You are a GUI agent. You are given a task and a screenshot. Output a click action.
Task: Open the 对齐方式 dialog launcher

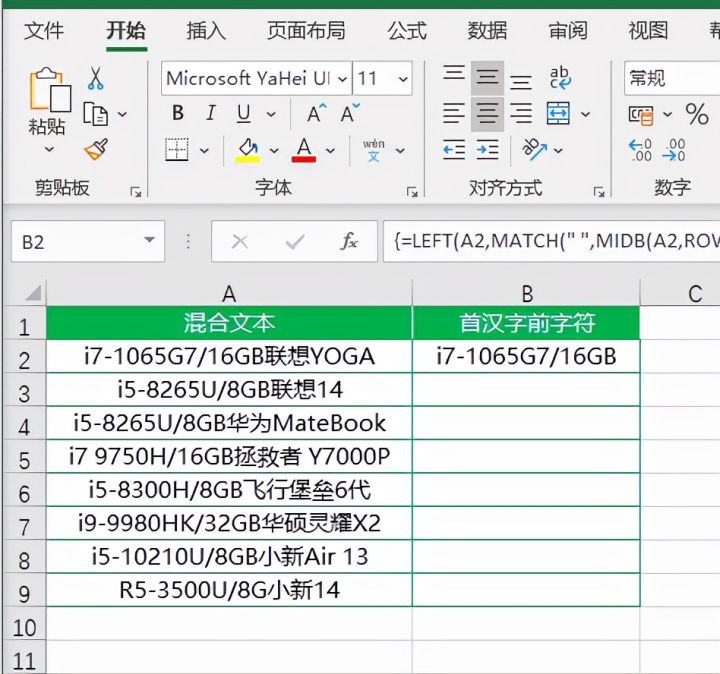click(599, 192)
